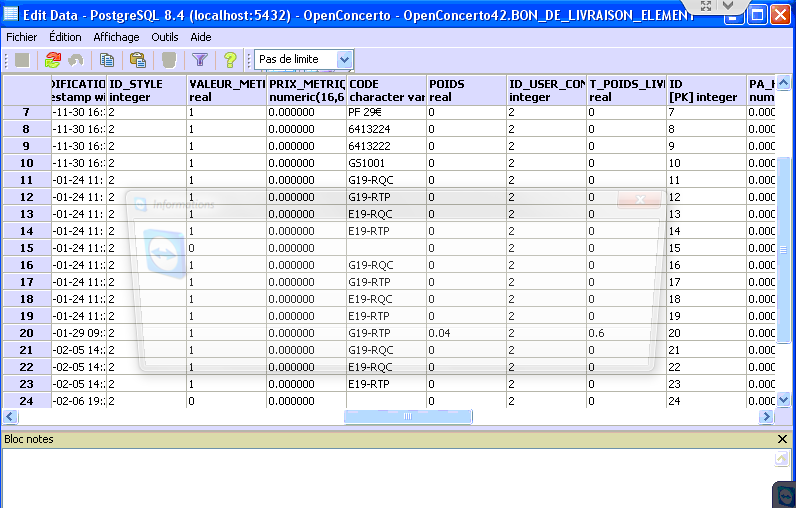
Task: Open the Aide menu
Action: pos(201,37)
